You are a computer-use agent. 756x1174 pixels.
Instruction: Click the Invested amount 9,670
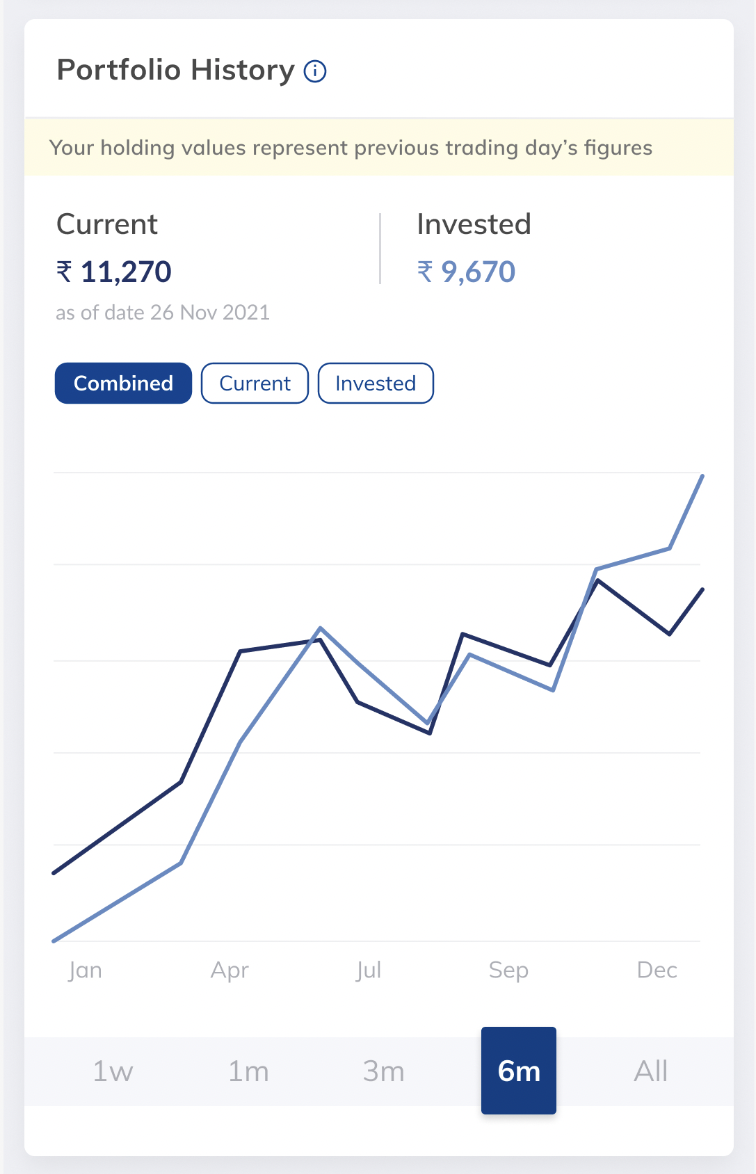click(478, 270)
